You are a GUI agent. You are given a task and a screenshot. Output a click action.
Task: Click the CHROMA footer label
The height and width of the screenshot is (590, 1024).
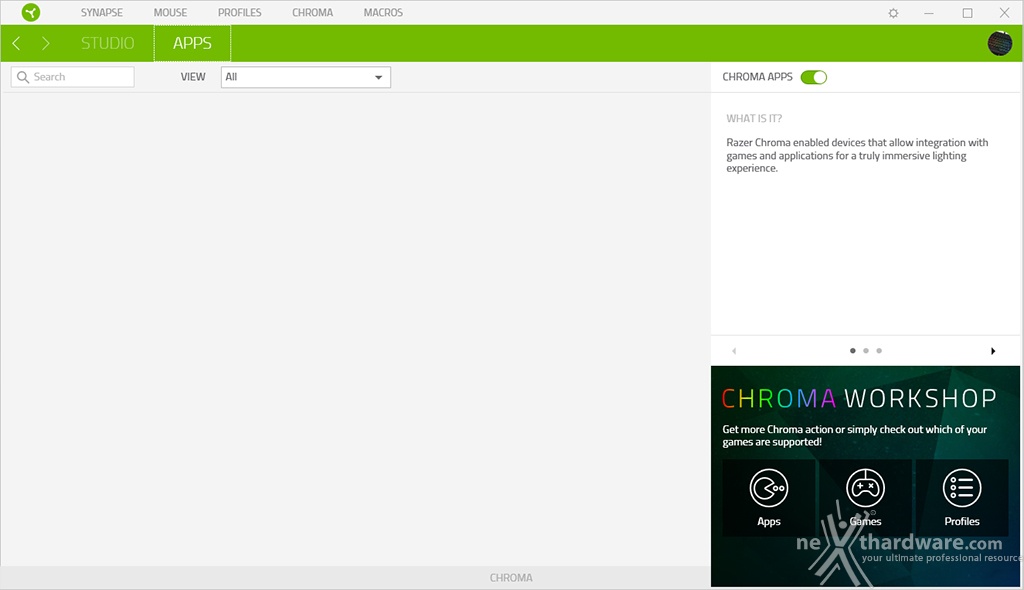(x=511, y=578)
